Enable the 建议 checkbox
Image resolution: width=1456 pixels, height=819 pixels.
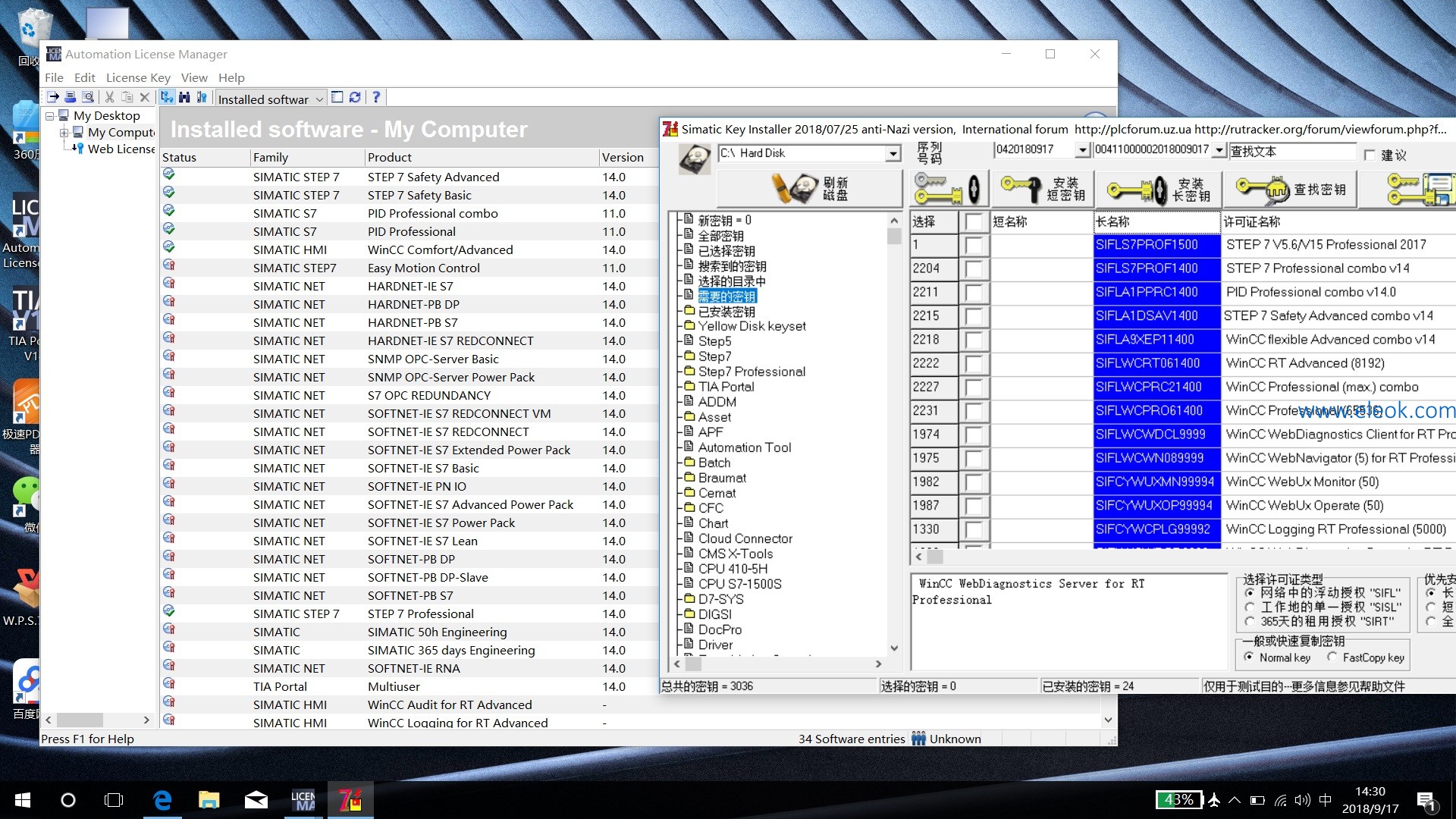click(1369, 155)
